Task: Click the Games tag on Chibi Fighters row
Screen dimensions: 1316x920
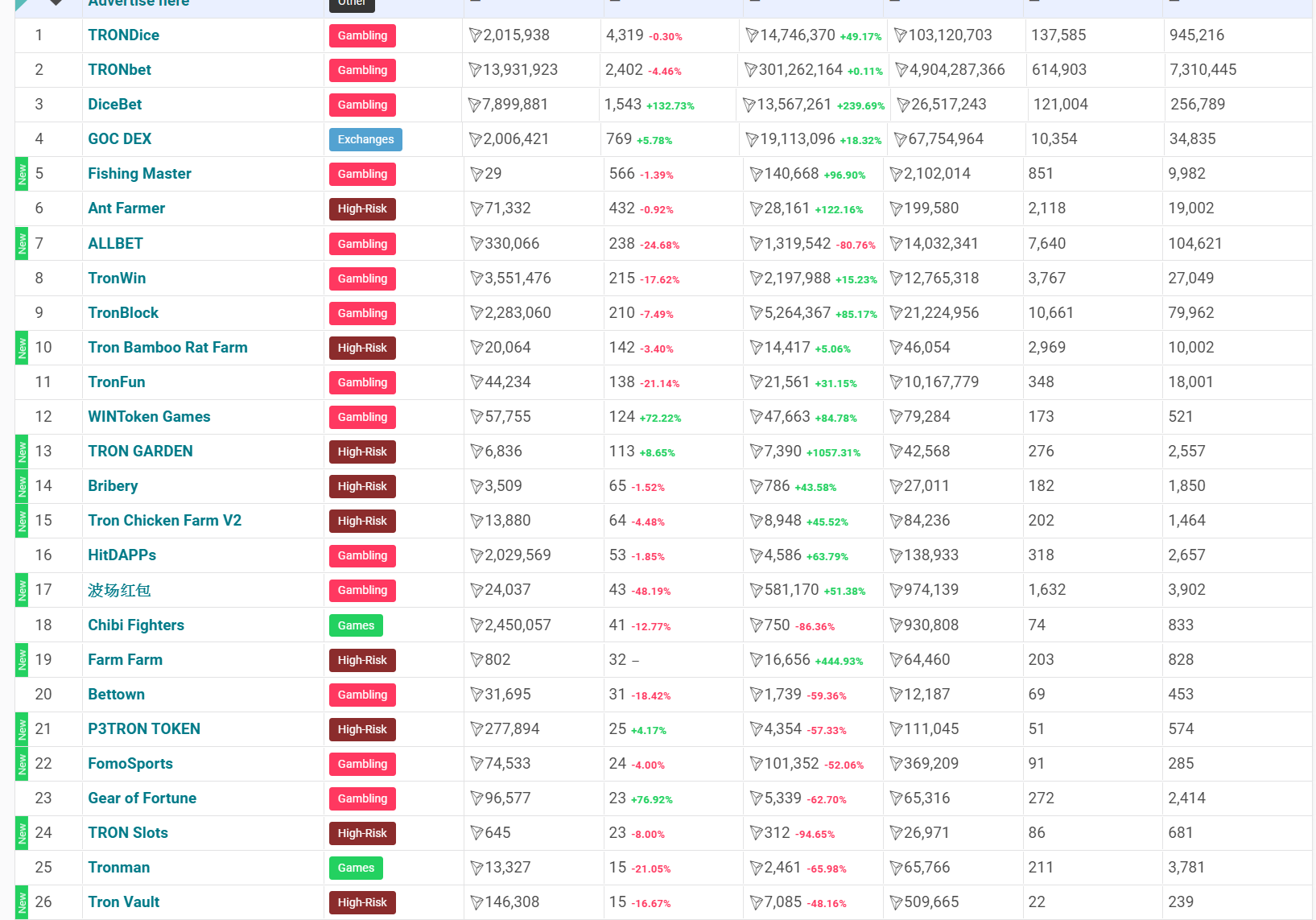Action: 356,625
